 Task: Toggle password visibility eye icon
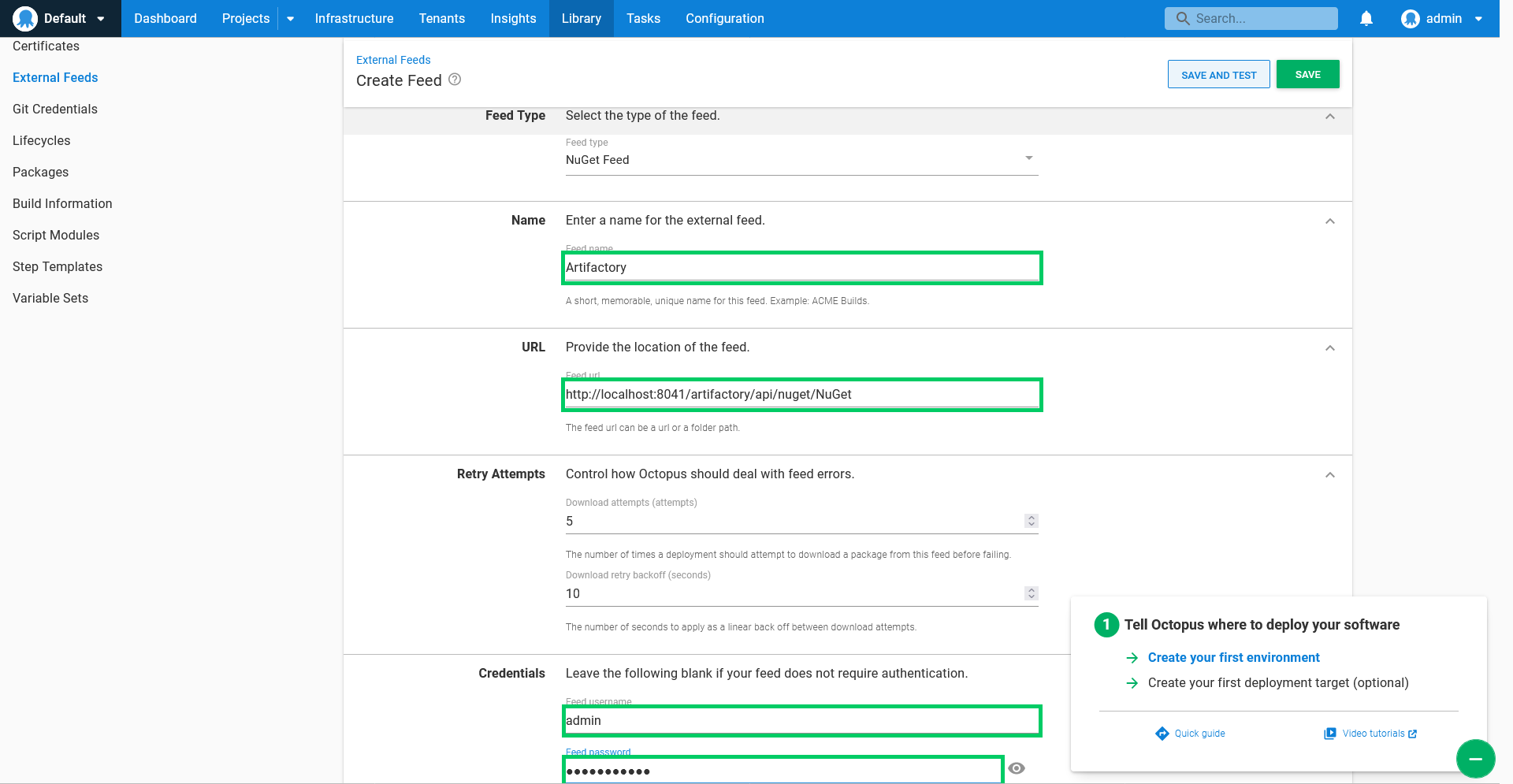(x=1017, y=768)
